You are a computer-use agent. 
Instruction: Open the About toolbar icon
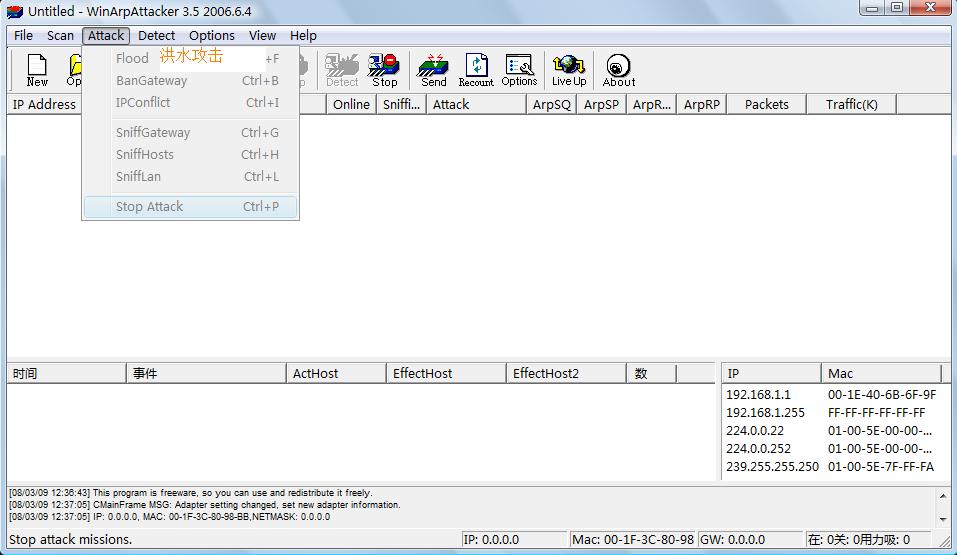pyautogui.click(x=619, y=70)
